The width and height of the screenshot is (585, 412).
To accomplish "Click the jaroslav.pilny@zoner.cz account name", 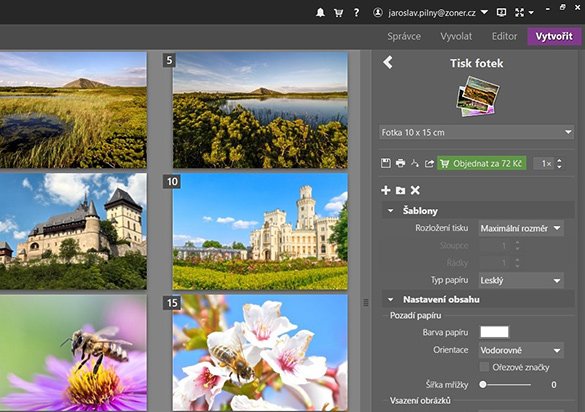I will (432, 13).
